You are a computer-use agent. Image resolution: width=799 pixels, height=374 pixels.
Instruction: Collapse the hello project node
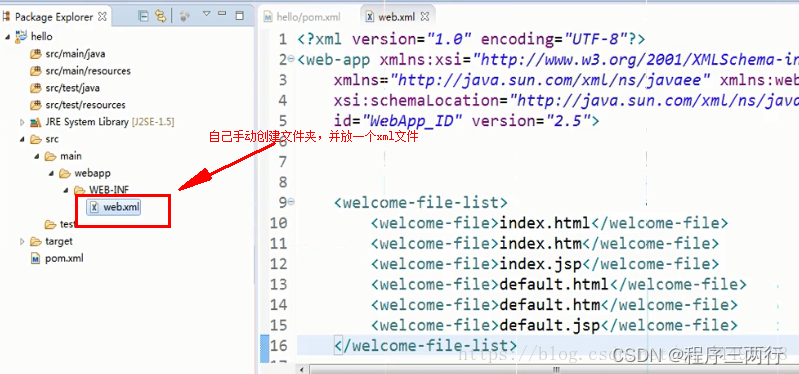click(8, 37)
